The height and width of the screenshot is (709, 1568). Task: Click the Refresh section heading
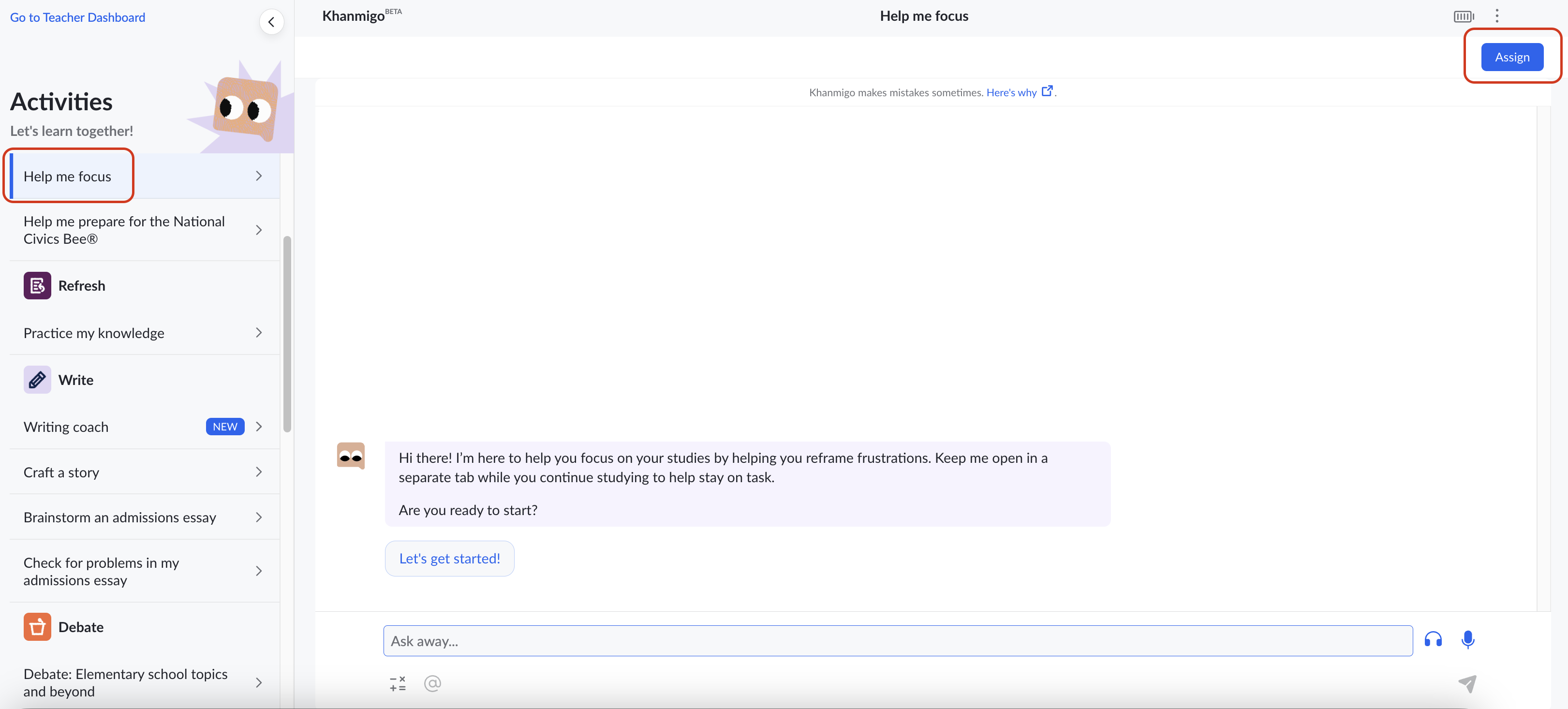click(82, 285)
